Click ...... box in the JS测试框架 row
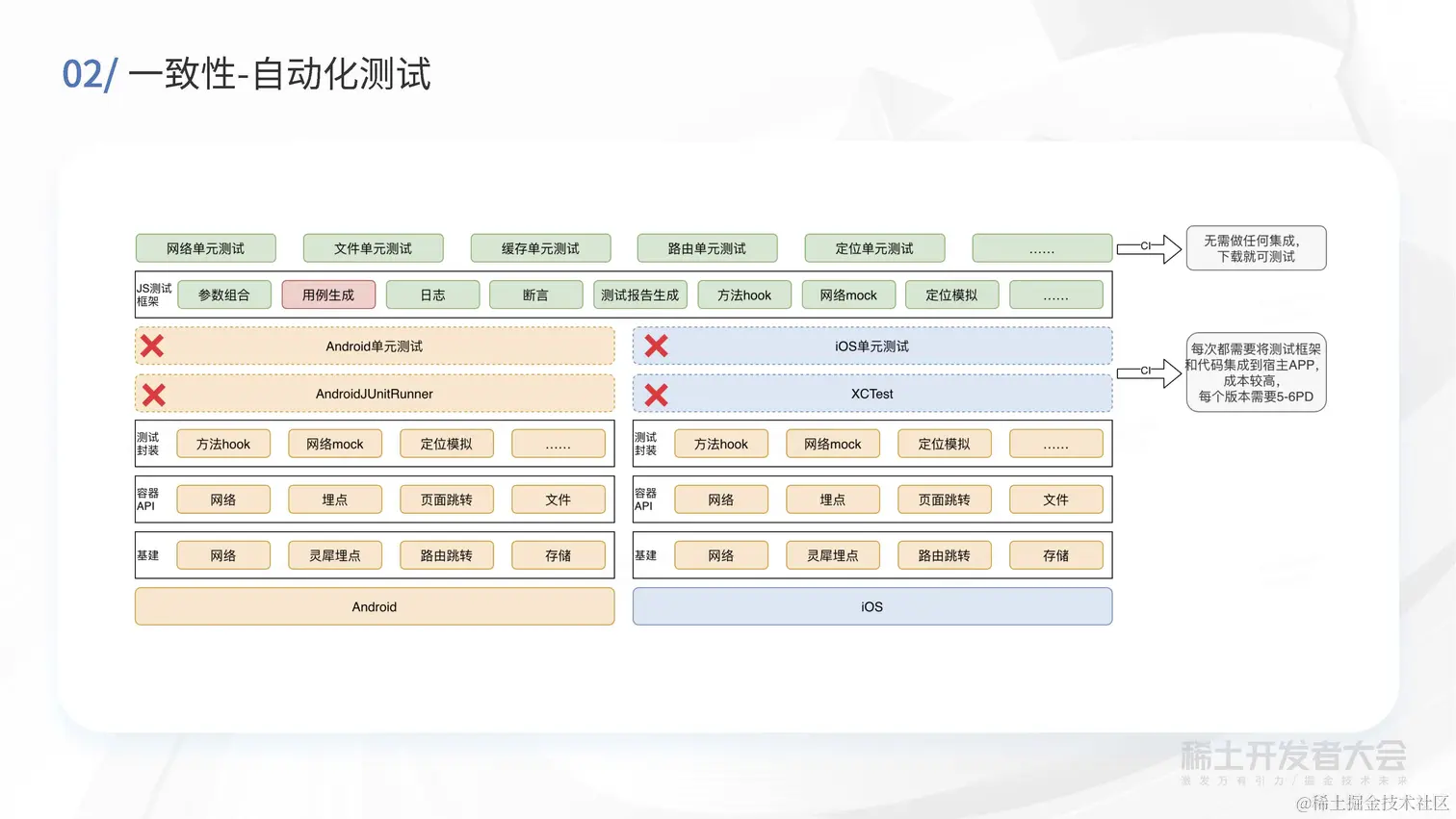This screenshot has width=1456, height=819. [x=1056, y=295]
